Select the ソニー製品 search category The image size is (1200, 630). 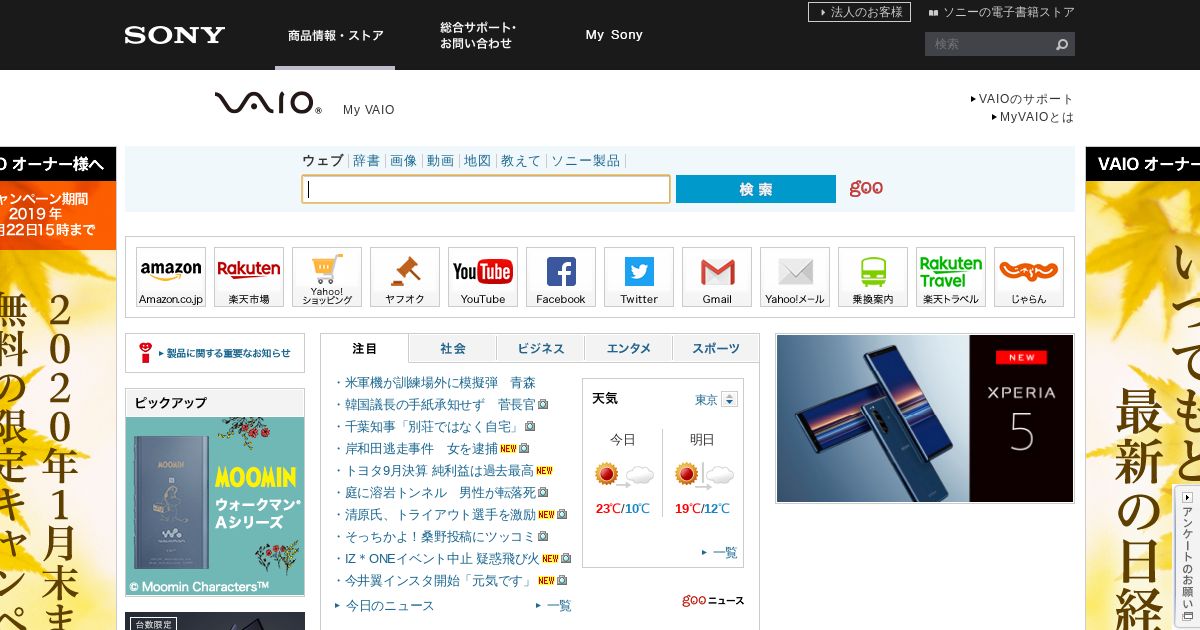(x=586, y=160)
